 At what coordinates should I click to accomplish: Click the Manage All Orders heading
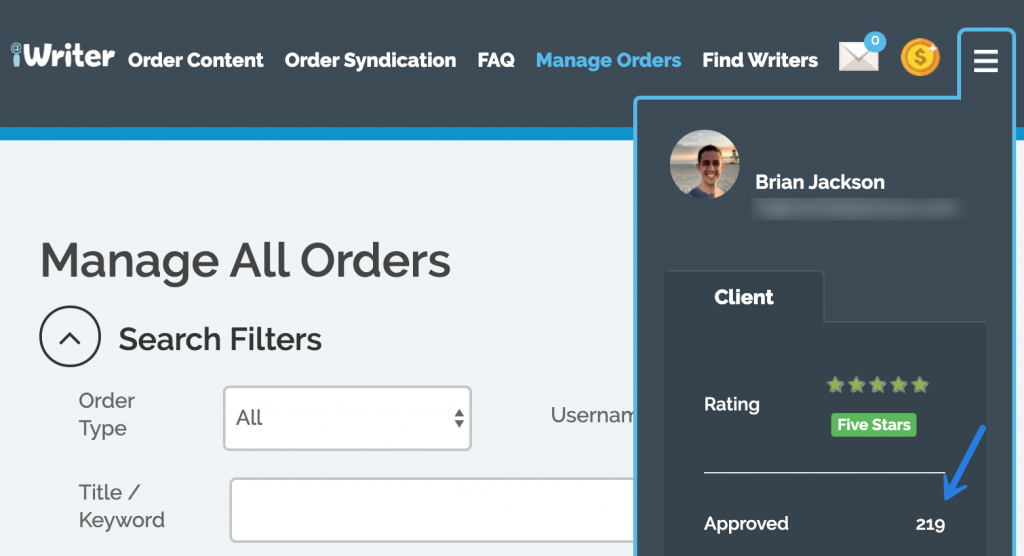tap(245, 261)
